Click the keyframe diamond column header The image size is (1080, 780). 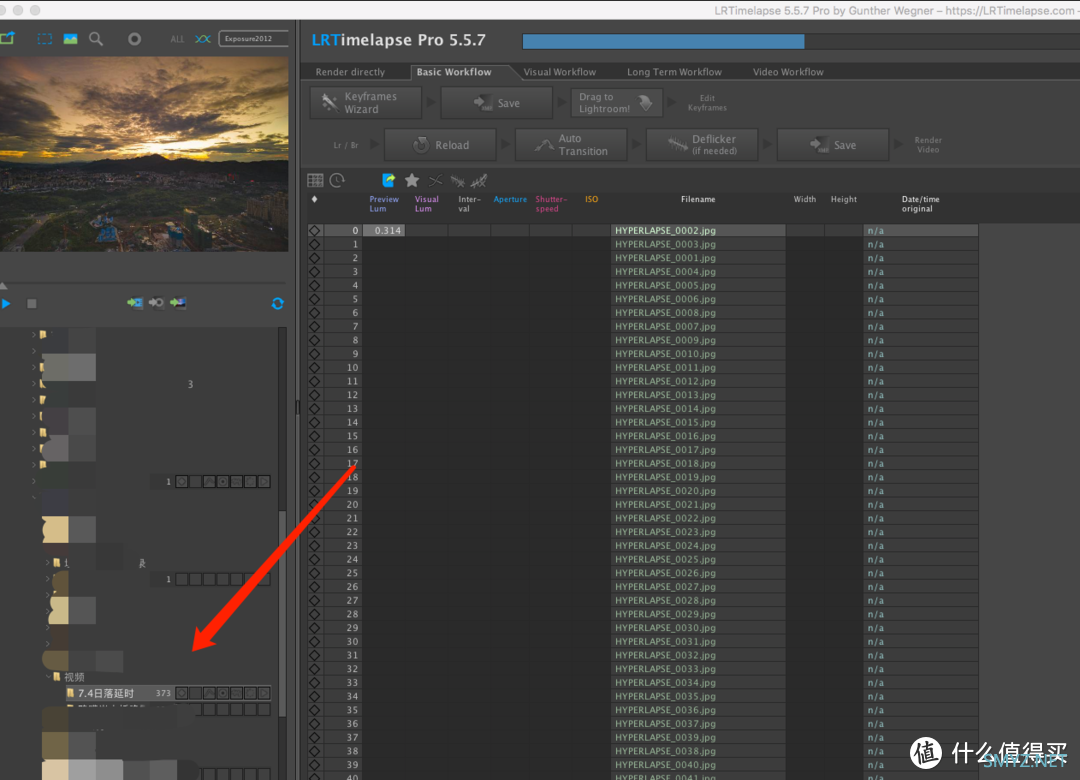[315, 199]
